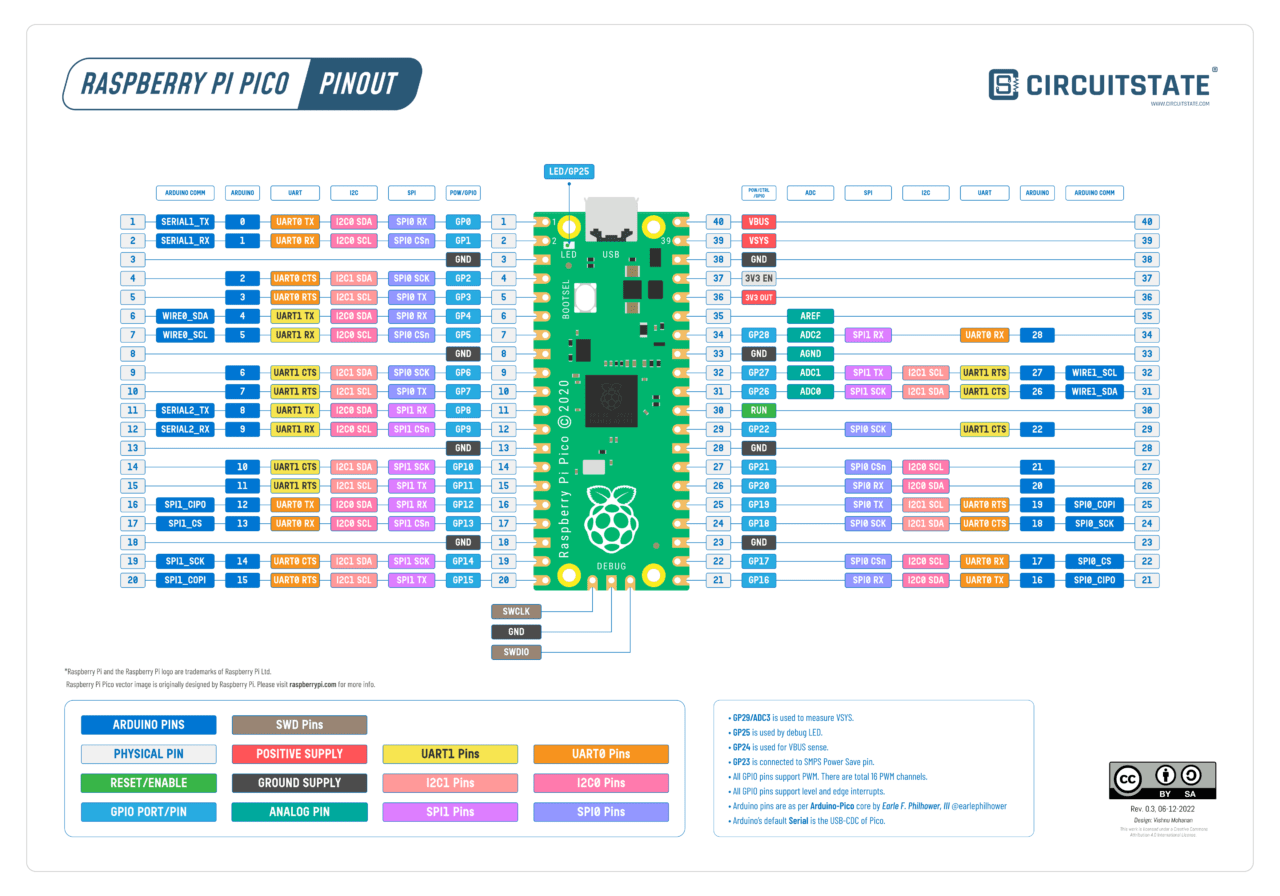Click the SWD Pins legend swatch
Screen dimensions: 1280x896
[299, 725]
